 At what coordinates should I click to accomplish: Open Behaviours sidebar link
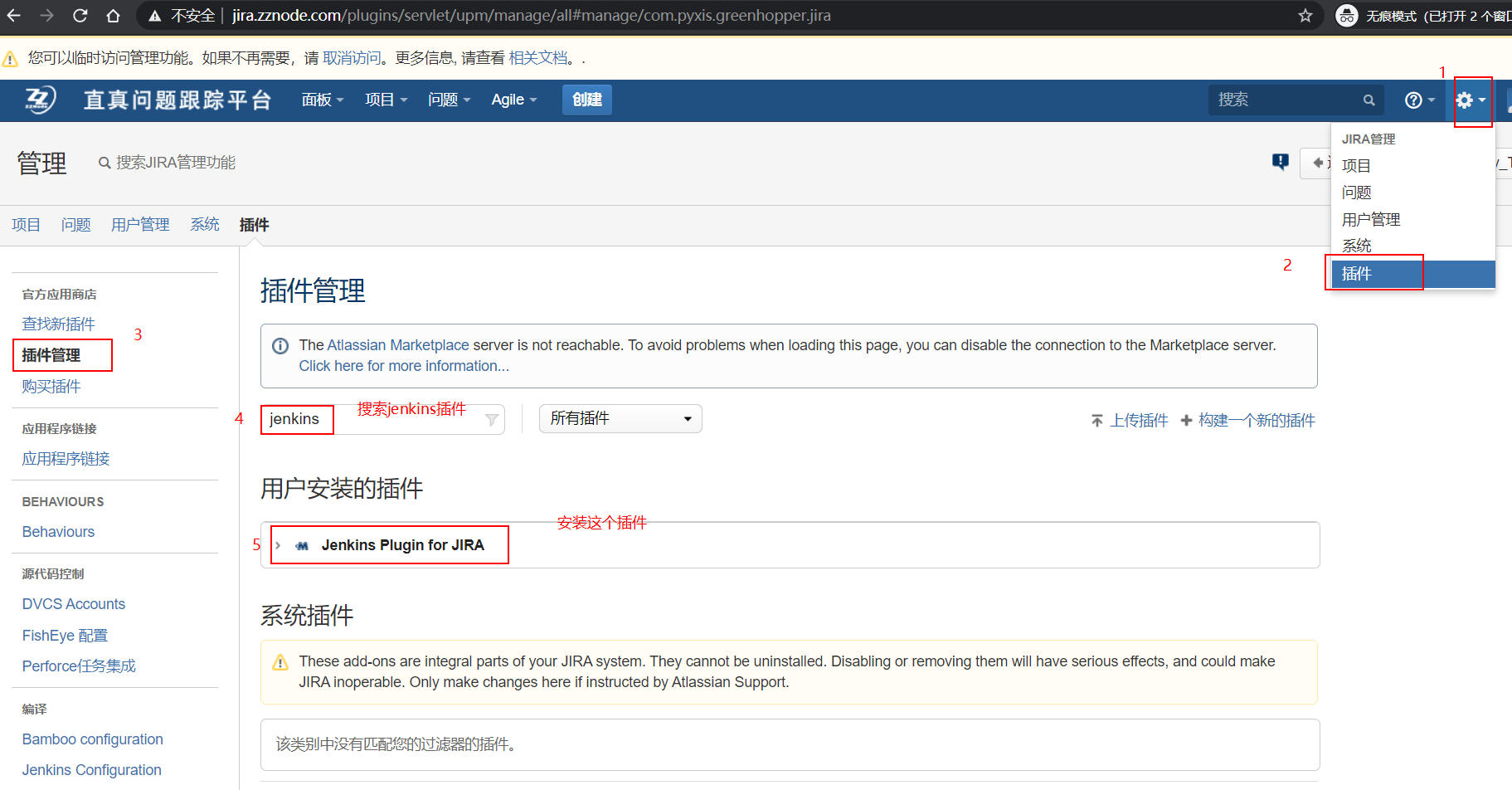click(x=58, y=532)
